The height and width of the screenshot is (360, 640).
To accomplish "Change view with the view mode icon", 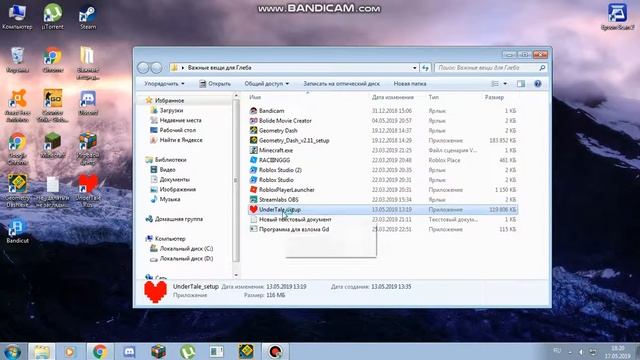I will tap(495, 84).
